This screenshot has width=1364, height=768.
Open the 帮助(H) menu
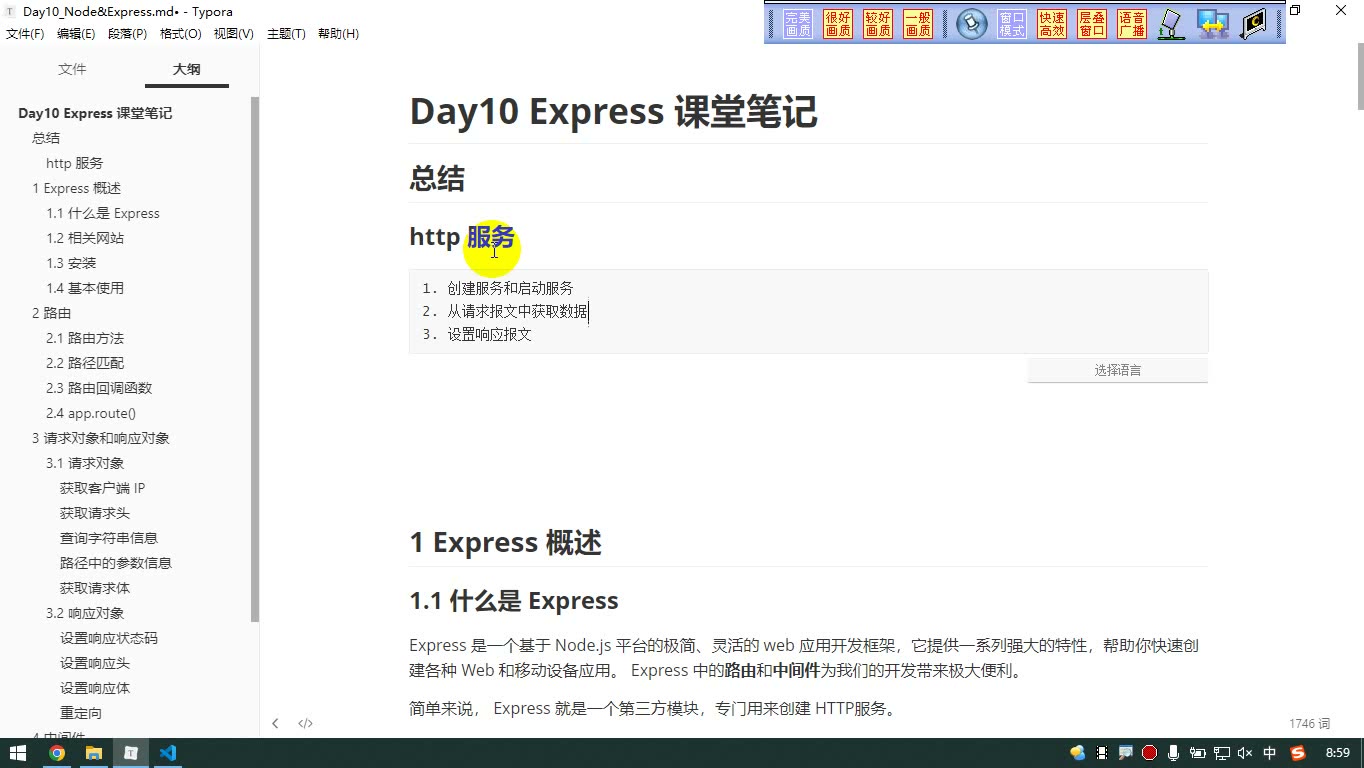click(338, 33)
